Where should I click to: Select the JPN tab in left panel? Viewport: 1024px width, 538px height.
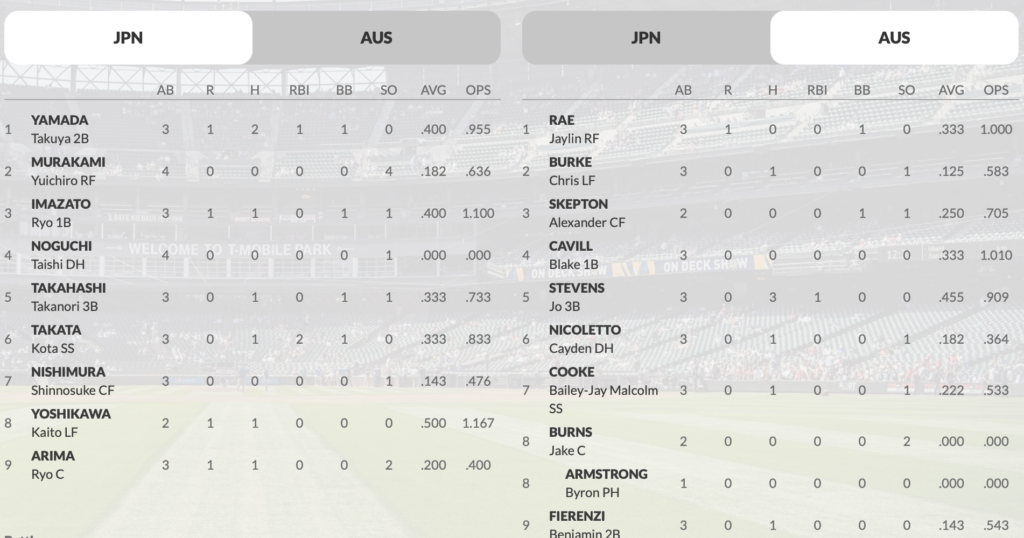pos(128,38)
